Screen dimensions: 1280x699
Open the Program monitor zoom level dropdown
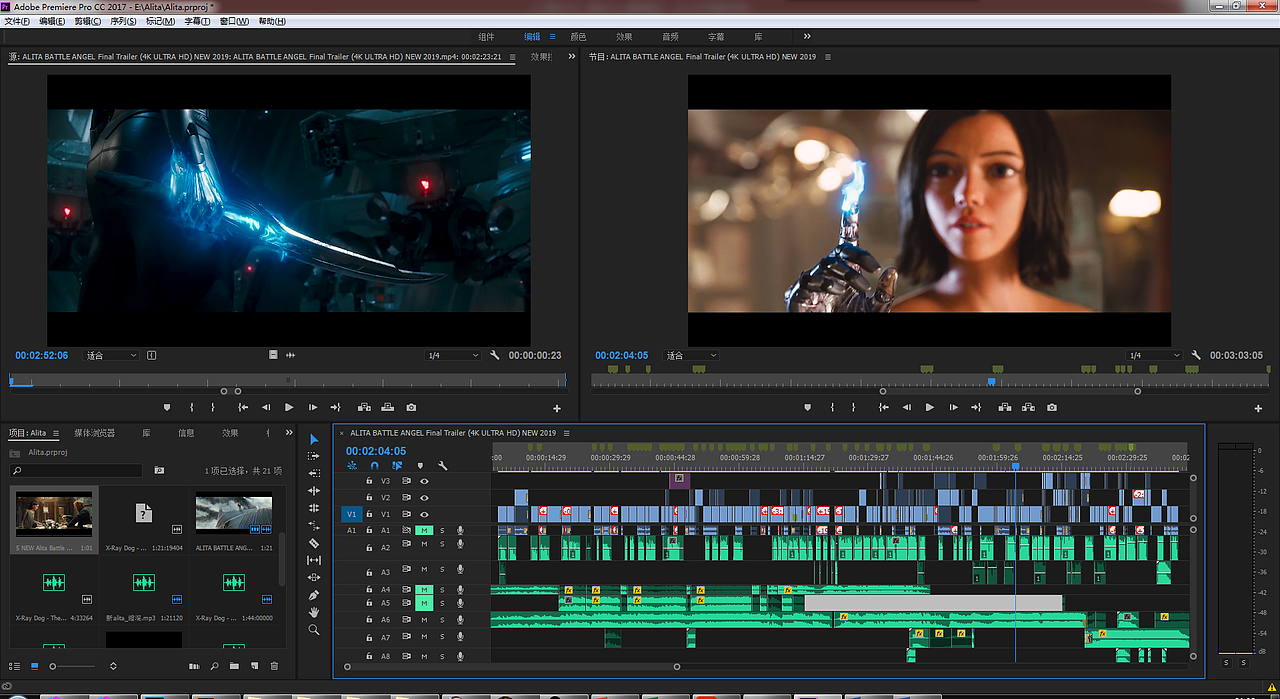(x=691, y=356)
